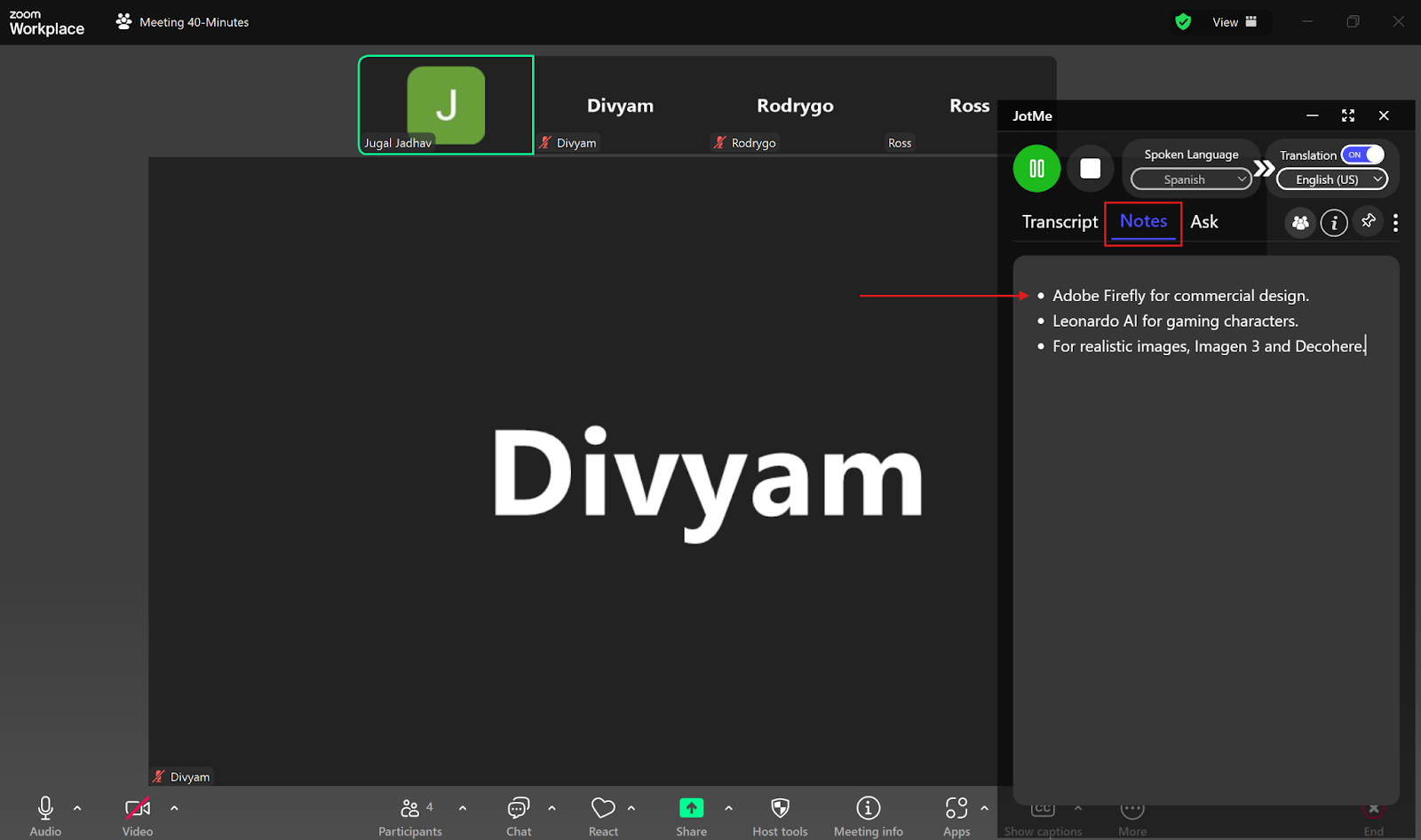The height and width of the screenshot is (840, 1421).
Task: Open the Spoken Language Spanish dropdown
Action: click(x=1191, y=179)
